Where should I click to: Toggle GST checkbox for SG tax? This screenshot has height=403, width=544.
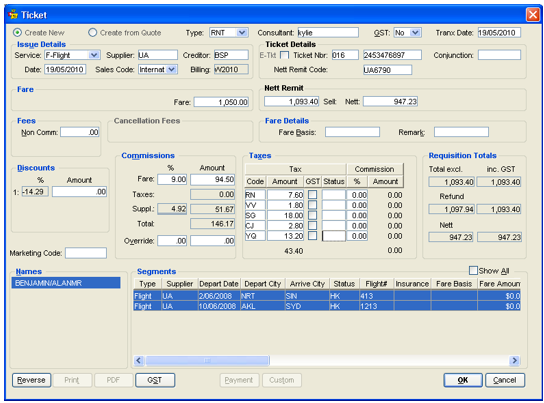(x=313, y=215)
